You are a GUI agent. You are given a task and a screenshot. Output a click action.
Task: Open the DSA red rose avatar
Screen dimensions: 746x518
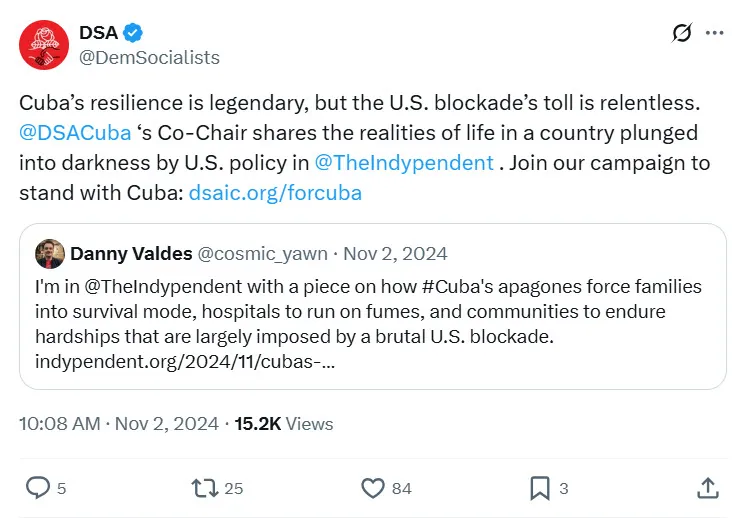[41, 44]
